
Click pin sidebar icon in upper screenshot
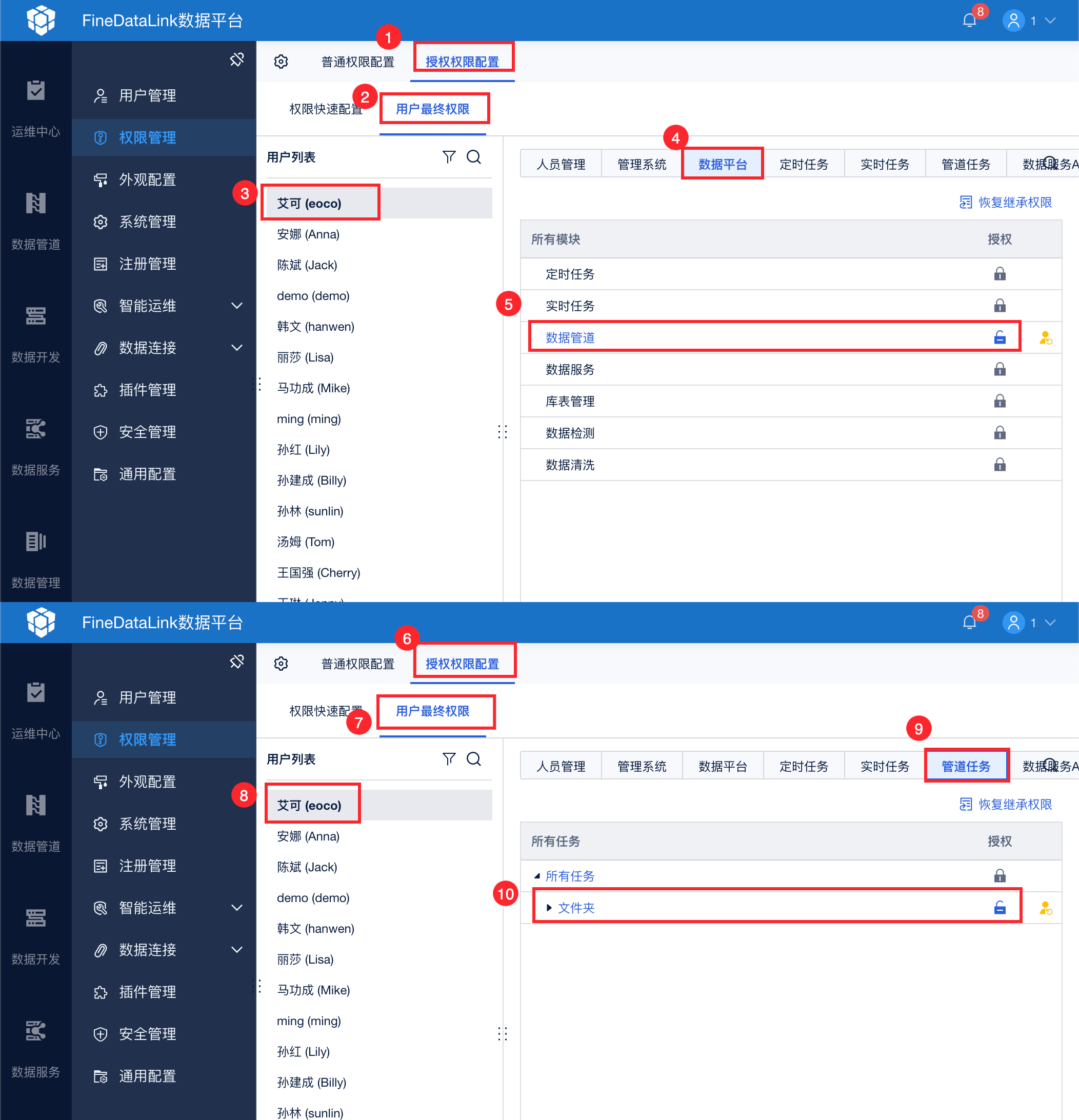236,59
